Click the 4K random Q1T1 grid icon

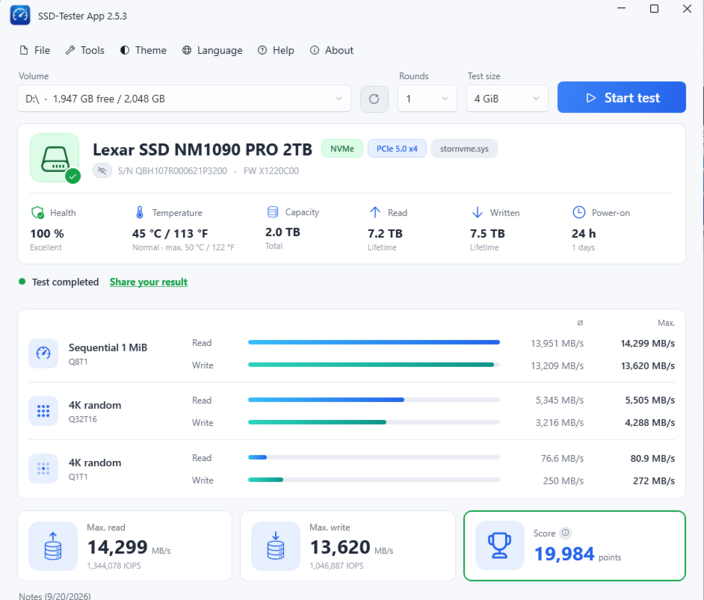tap(44, 468)
